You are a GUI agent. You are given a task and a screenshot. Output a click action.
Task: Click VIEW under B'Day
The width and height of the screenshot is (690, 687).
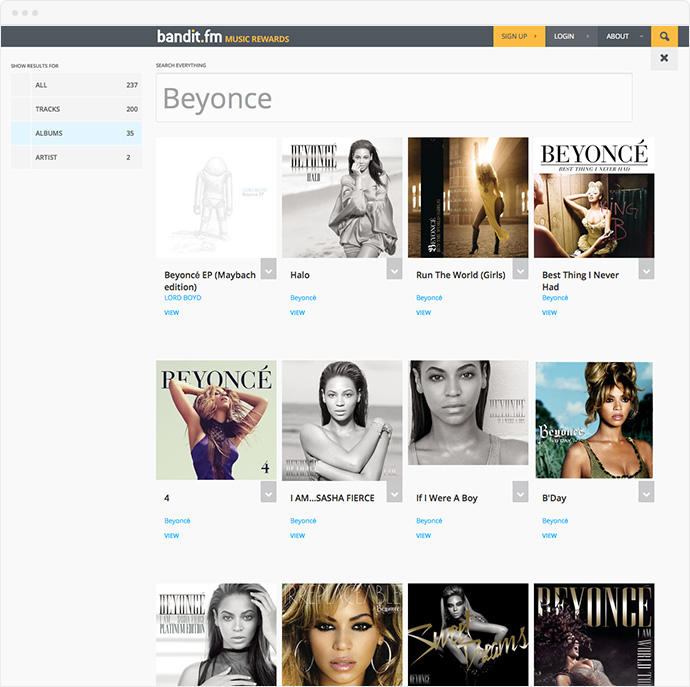click(x=549, y=536)
